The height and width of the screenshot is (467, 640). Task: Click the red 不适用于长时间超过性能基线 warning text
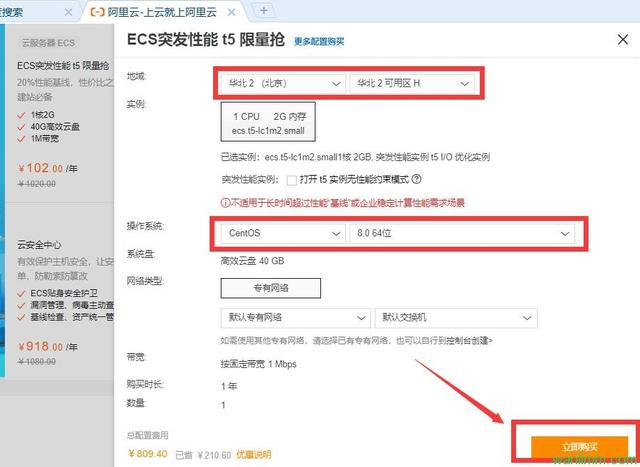343,202
